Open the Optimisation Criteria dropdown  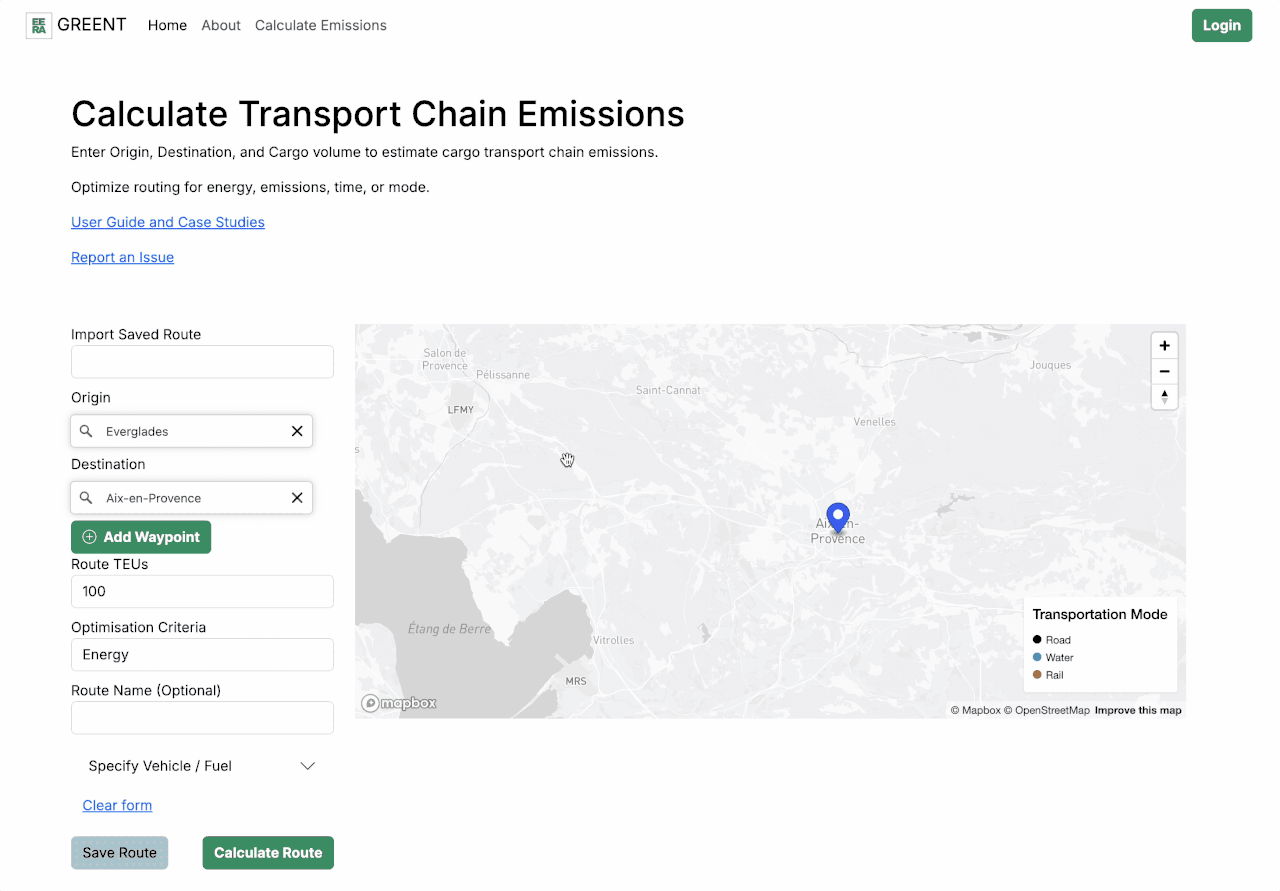202,654
